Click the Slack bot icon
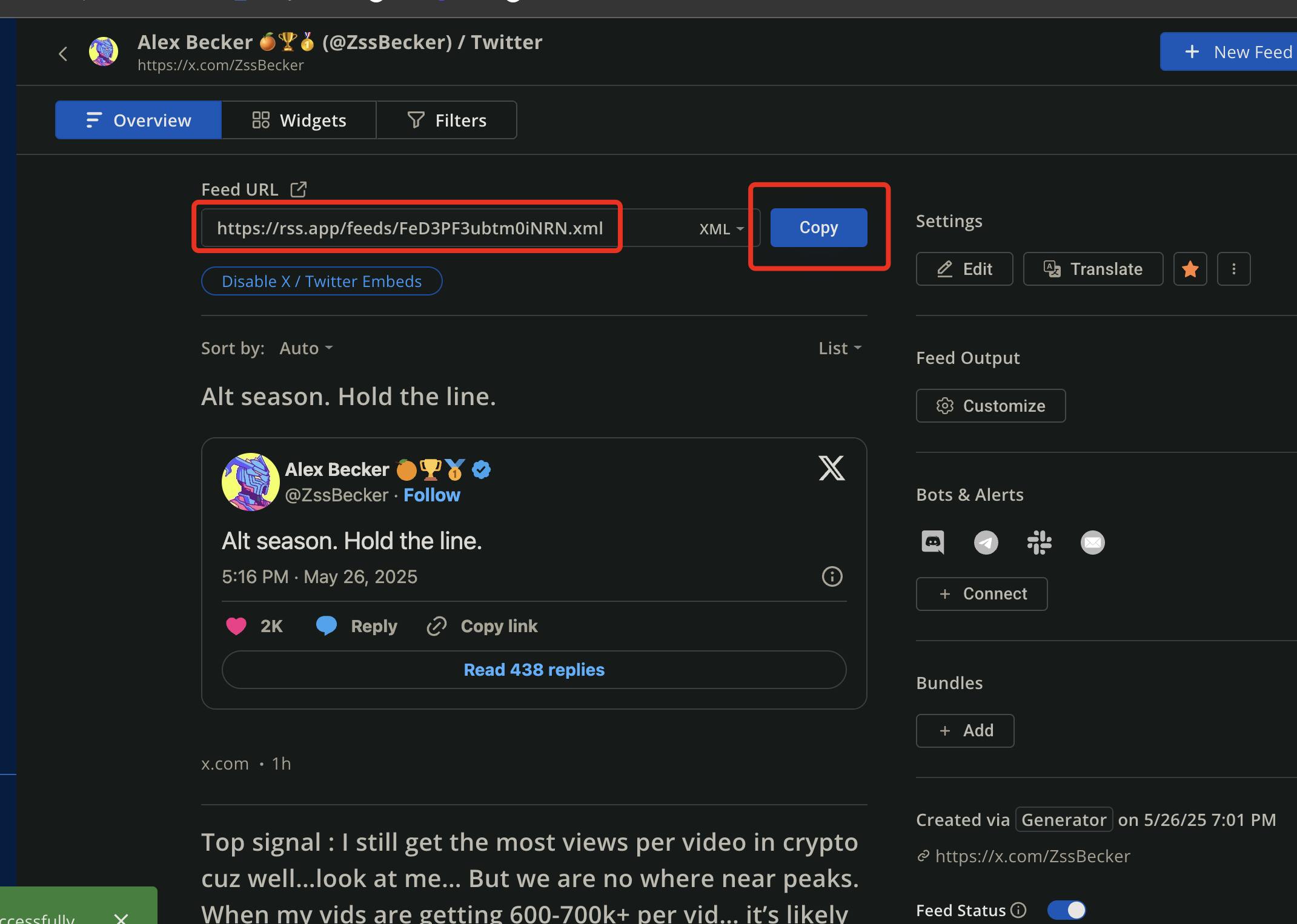The height and width of the screenshot is (924, 1297). coord(1039,542)
